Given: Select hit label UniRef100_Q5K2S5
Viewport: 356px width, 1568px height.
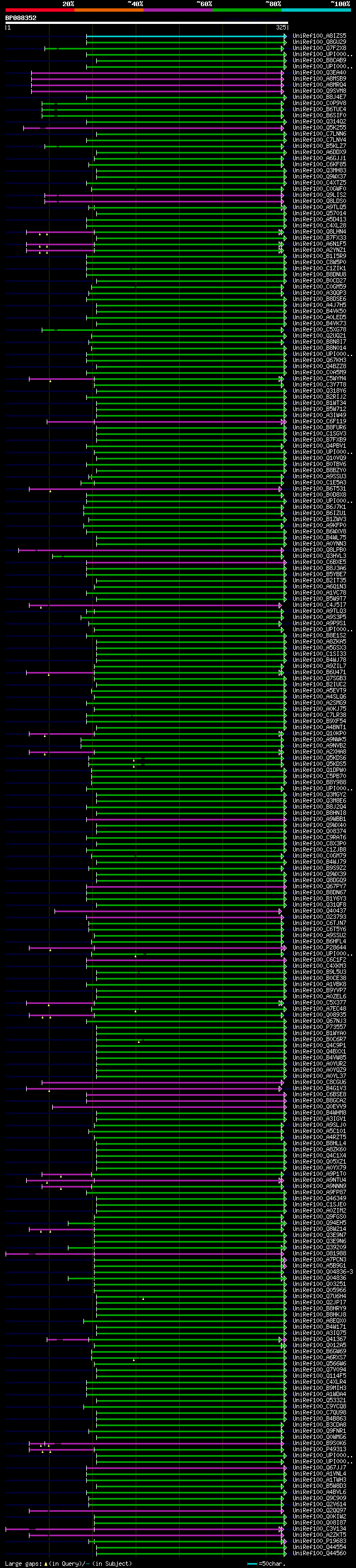Looking at the screenshot, I should 319,128.
